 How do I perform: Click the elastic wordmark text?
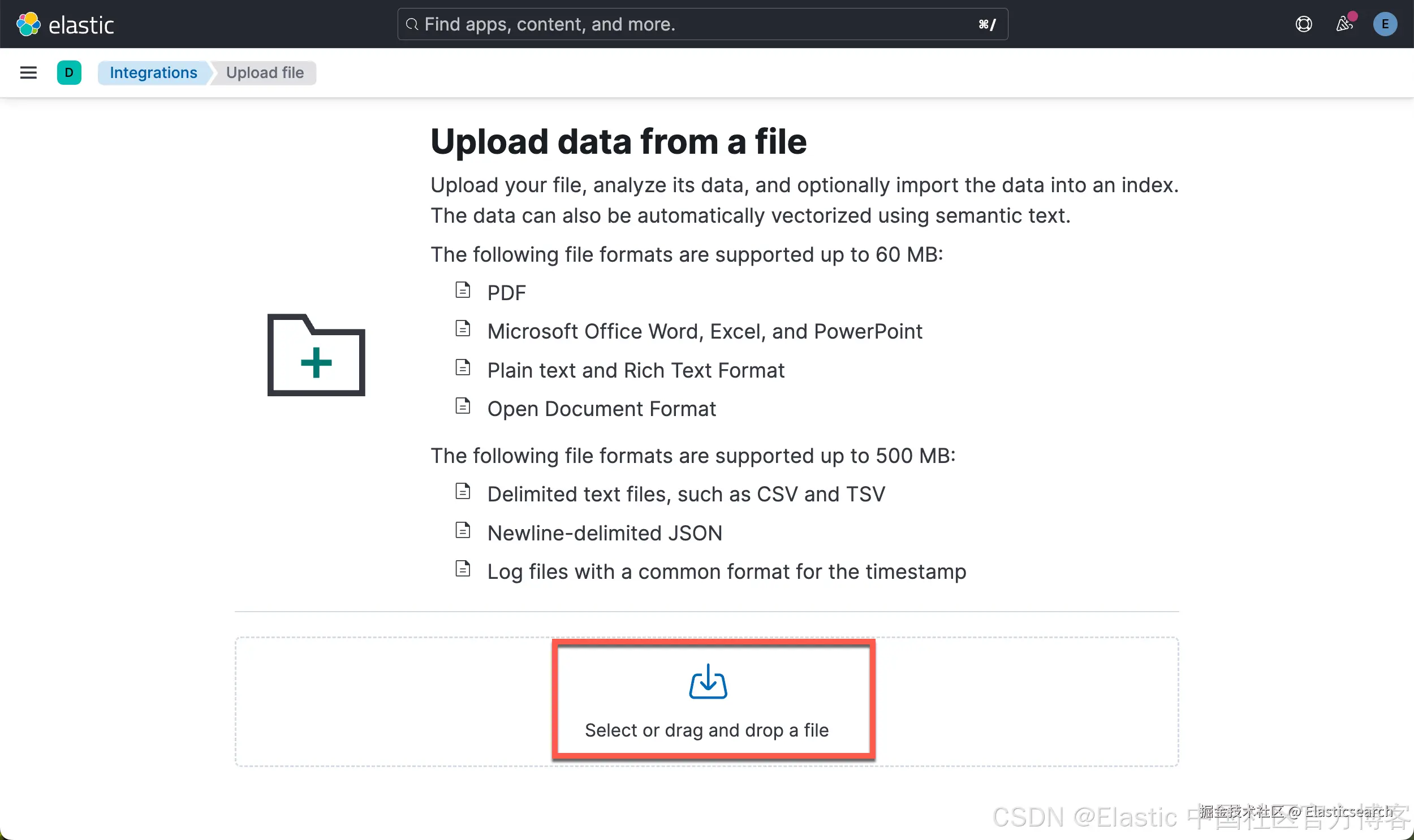tap(81, 25)
